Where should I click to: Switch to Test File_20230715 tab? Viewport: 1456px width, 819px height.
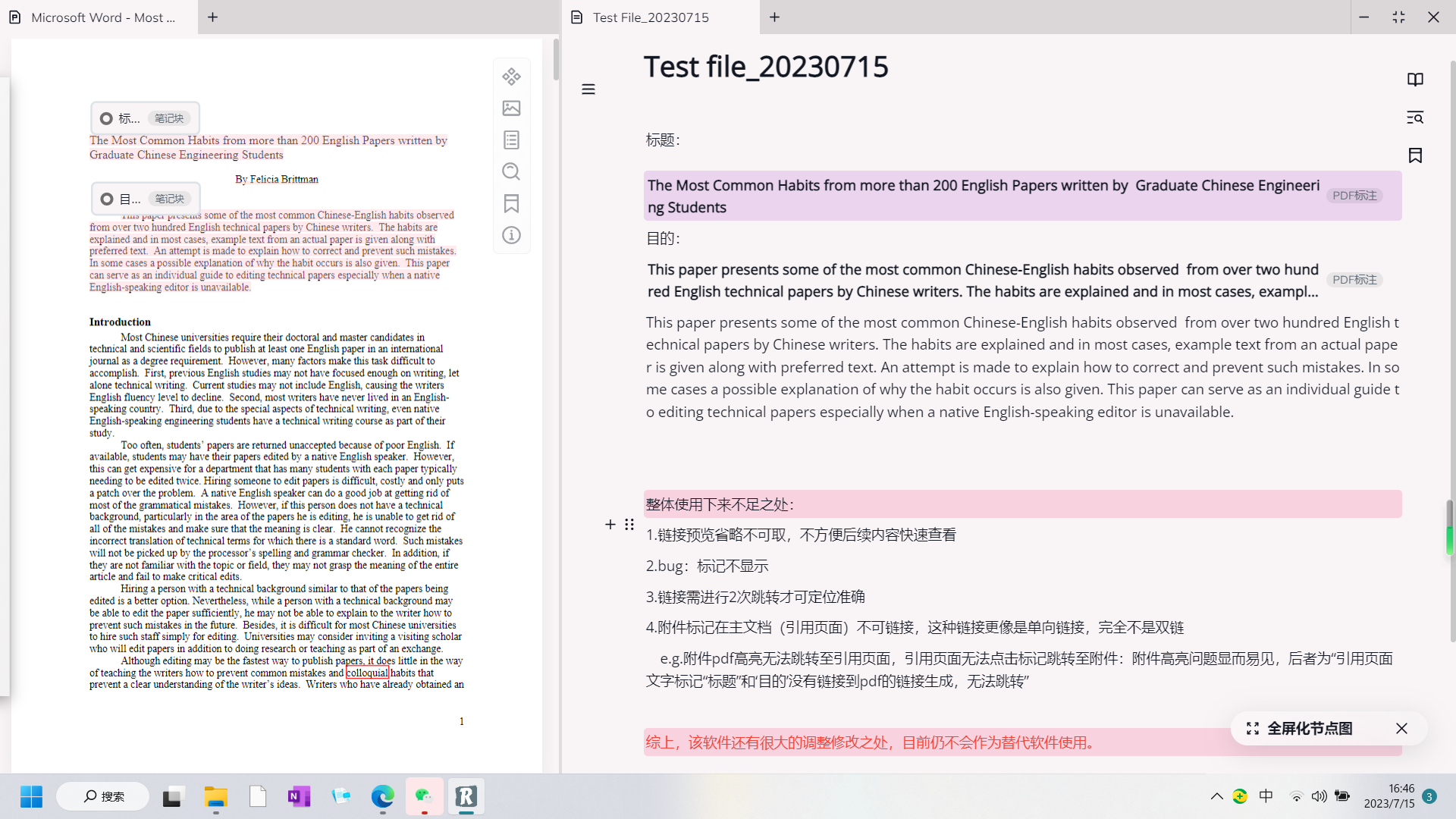651,17
